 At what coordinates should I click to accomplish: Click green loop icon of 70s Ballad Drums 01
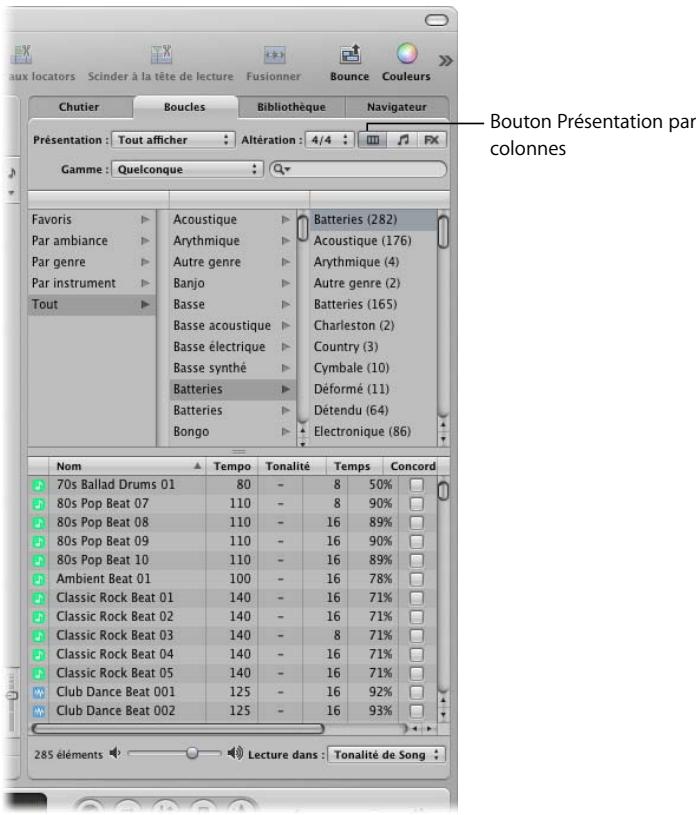click(38, 485)
